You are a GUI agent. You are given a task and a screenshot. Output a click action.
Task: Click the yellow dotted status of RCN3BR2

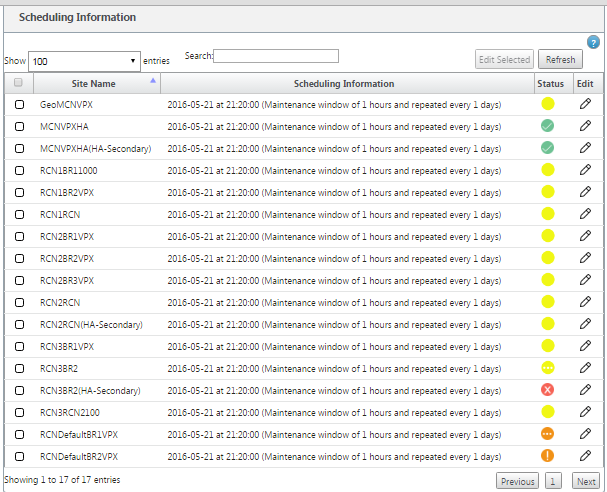click(547, 368)
